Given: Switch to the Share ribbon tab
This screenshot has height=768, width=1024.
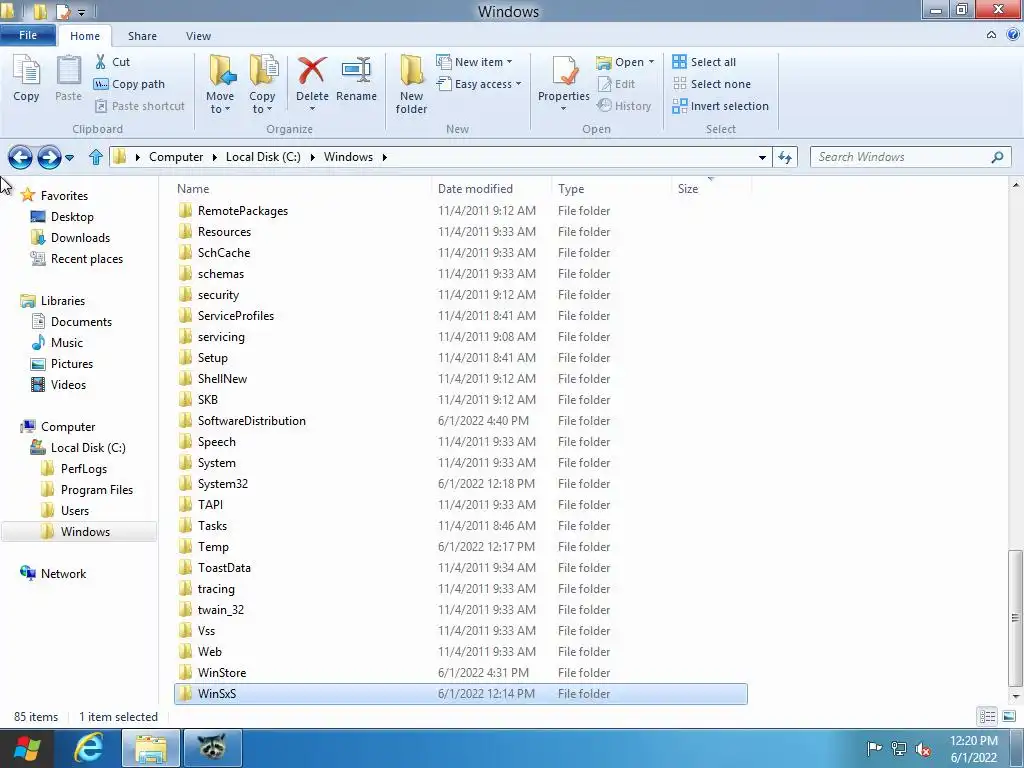Looking at the screenshot, I should point(142,36).
